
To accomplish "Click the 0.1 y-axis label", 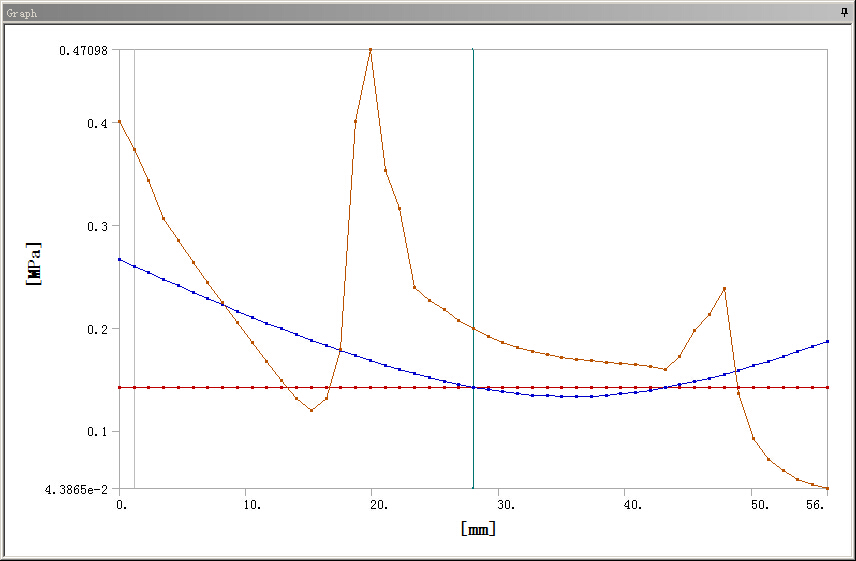I will coord(97,432).
